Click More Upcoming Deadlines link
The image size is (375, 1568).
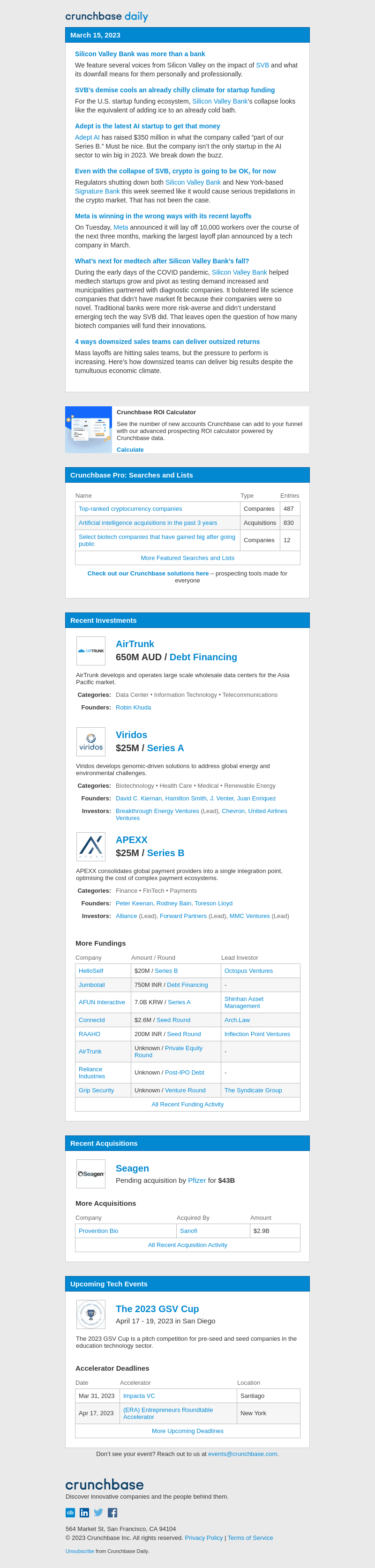(x=187, y=1431)
